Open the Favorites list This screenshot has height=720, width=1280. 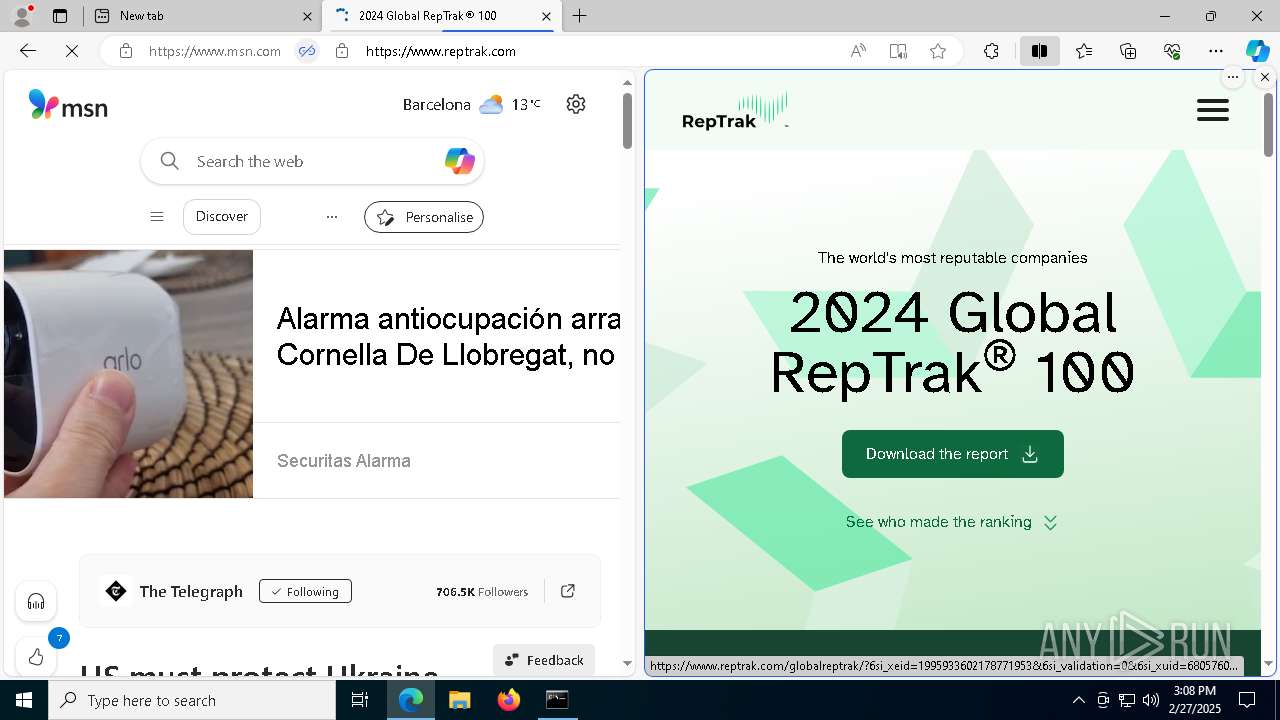click(x=1084, y=51)
